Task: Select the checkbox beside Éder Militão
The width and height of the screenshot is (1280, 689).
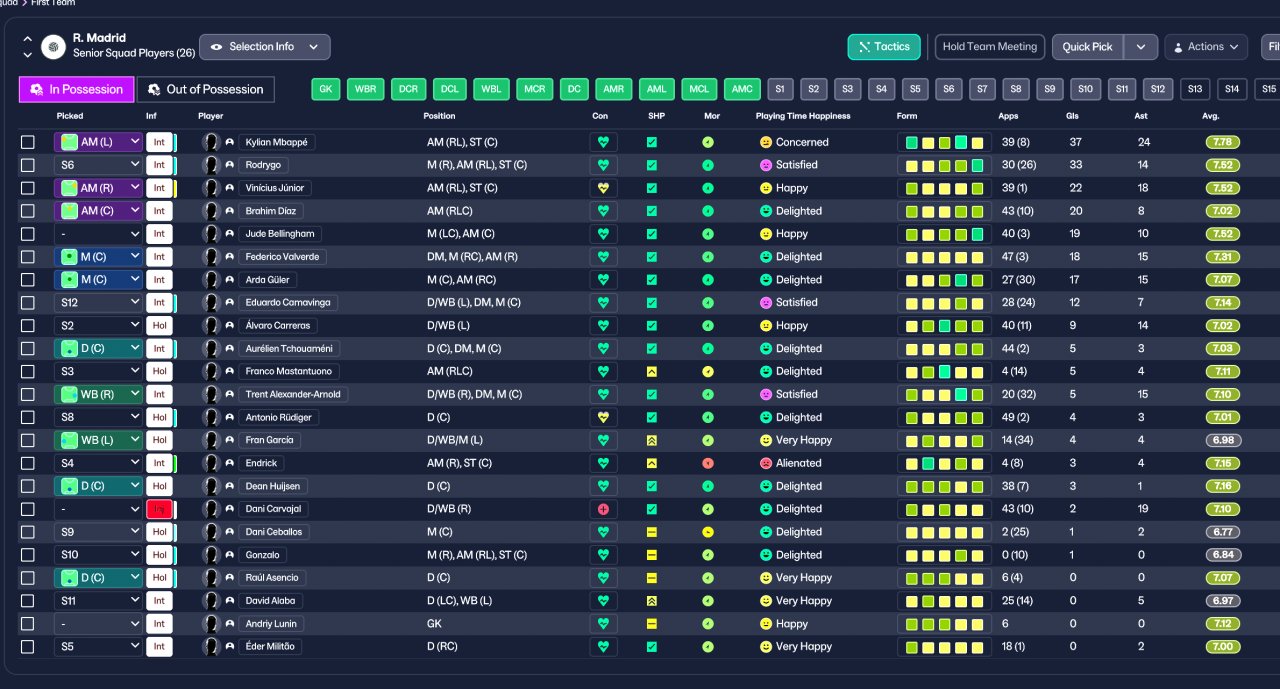Action: pos(28,647)
